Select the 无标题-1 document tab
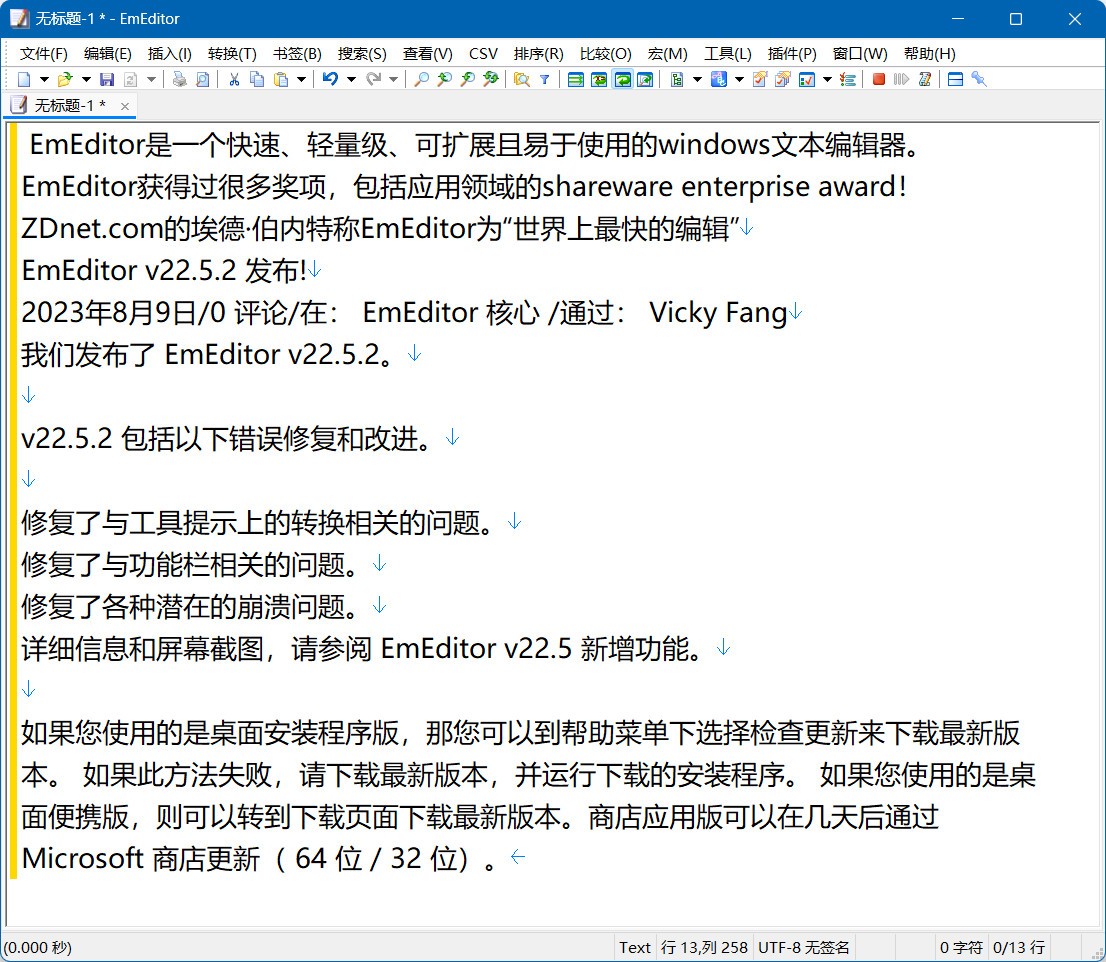 [x=69, y=106]
